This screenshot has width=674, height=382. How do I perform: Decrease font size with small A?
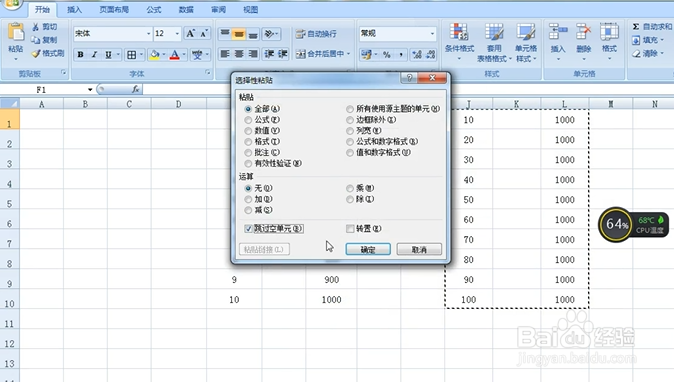[204, 34]
